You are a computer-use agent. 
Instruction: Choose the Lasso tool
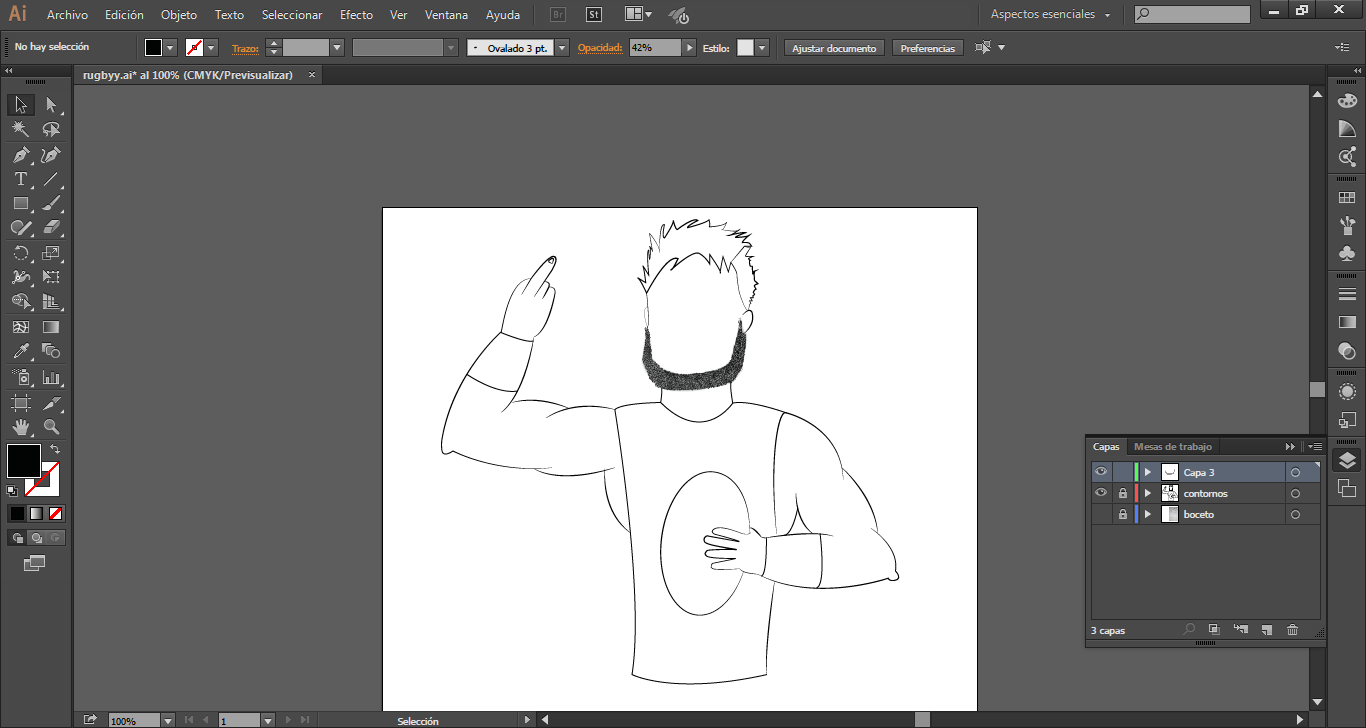click(x=51, y=130)
